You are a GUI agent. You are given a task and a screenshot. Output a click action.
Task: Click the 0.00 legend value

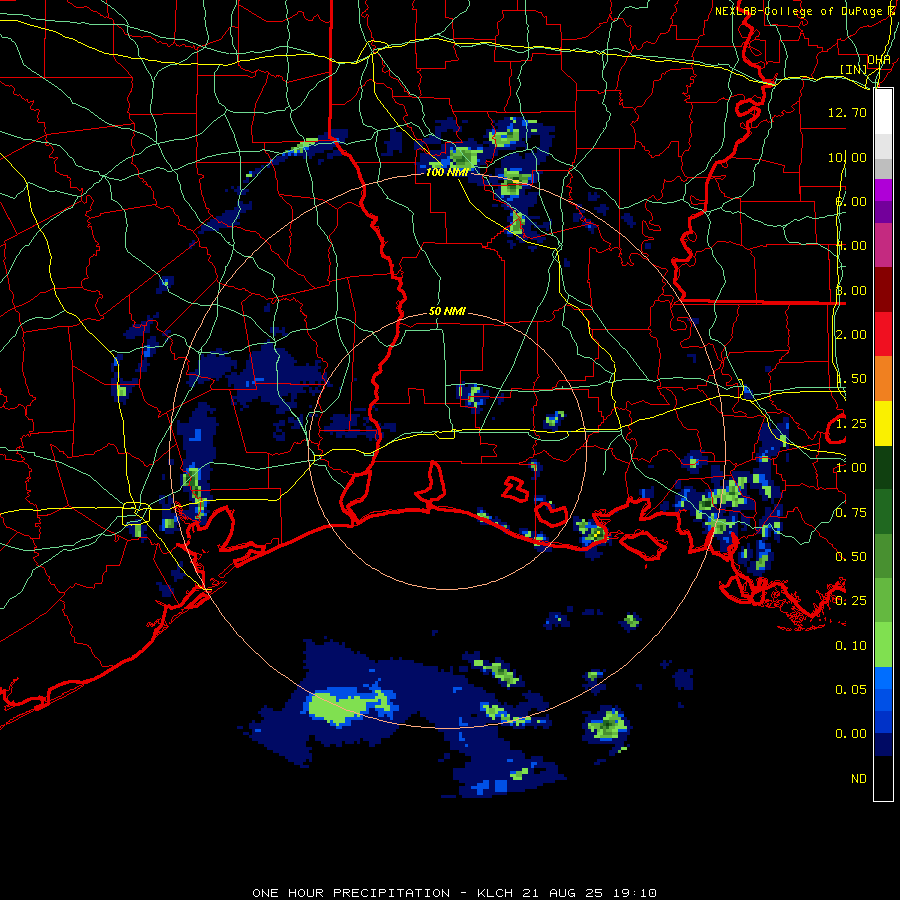(x=851, y=734)
